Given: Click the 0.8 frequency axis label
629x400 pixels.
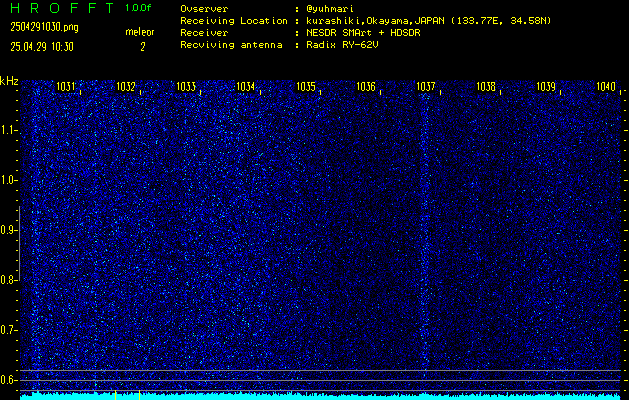Looking at the screenshot, I should [8, 280].
